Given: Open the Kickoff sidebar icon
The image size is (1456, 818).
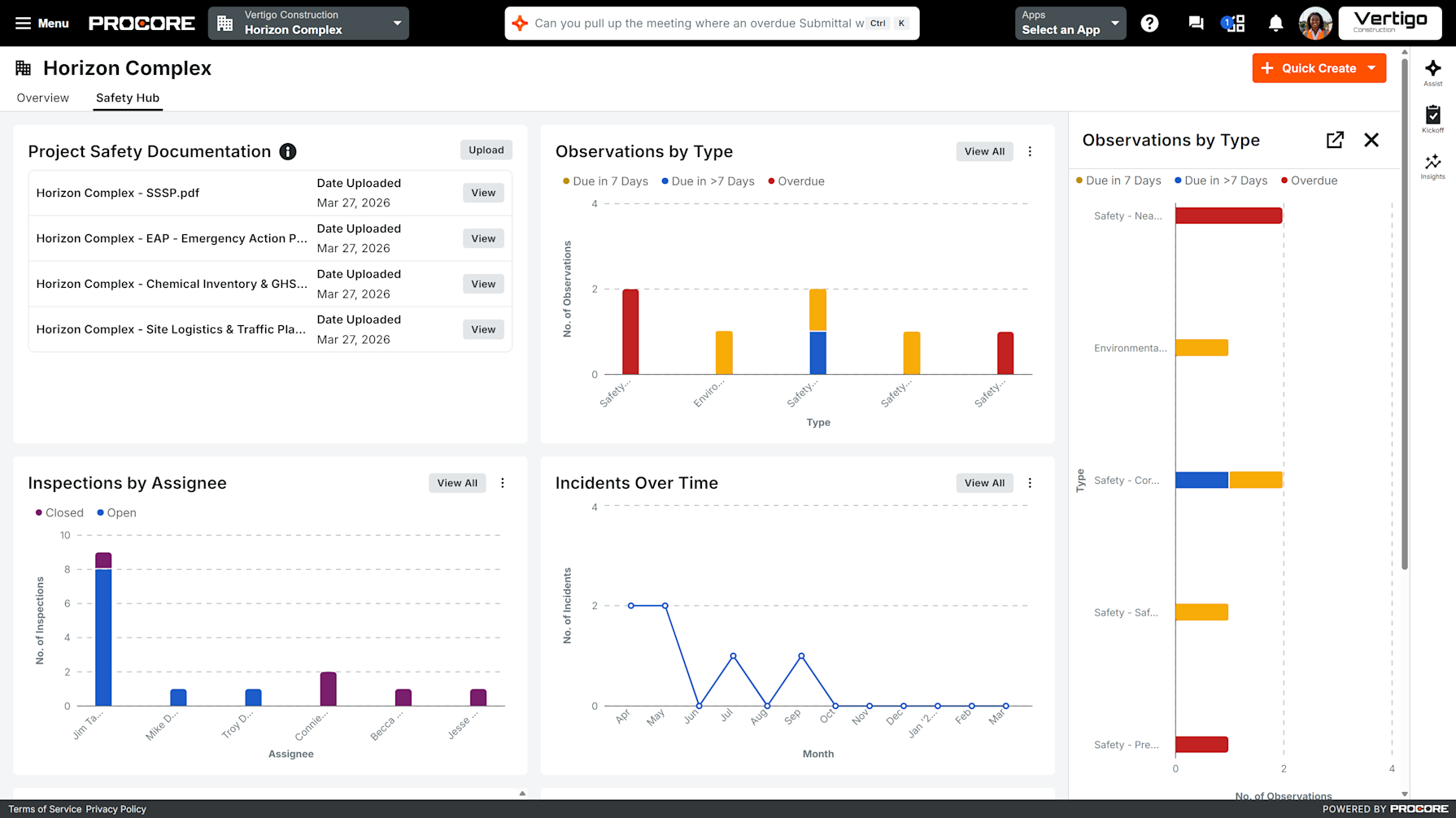Looking at the screenshot, I should (x=1432, y=120).
